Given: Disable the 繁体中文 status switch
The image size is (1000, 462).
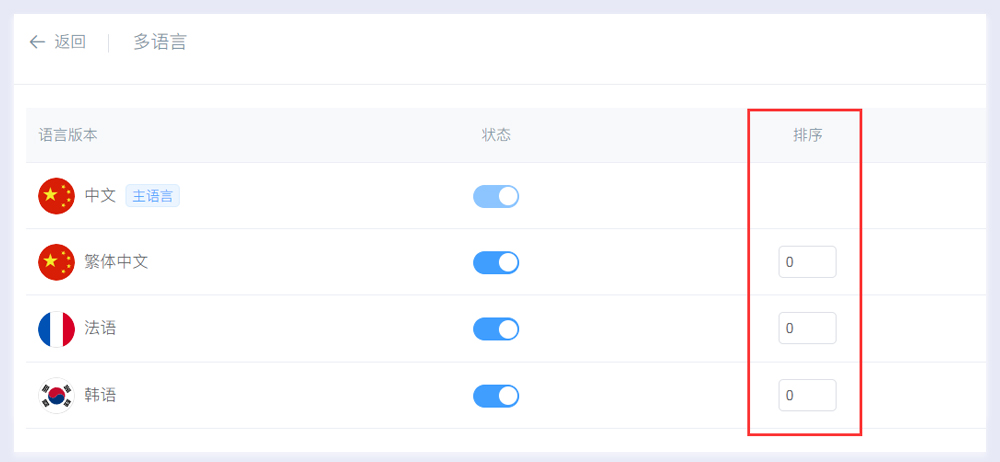Looking at the screenshot, I should [x=496, y=262].
